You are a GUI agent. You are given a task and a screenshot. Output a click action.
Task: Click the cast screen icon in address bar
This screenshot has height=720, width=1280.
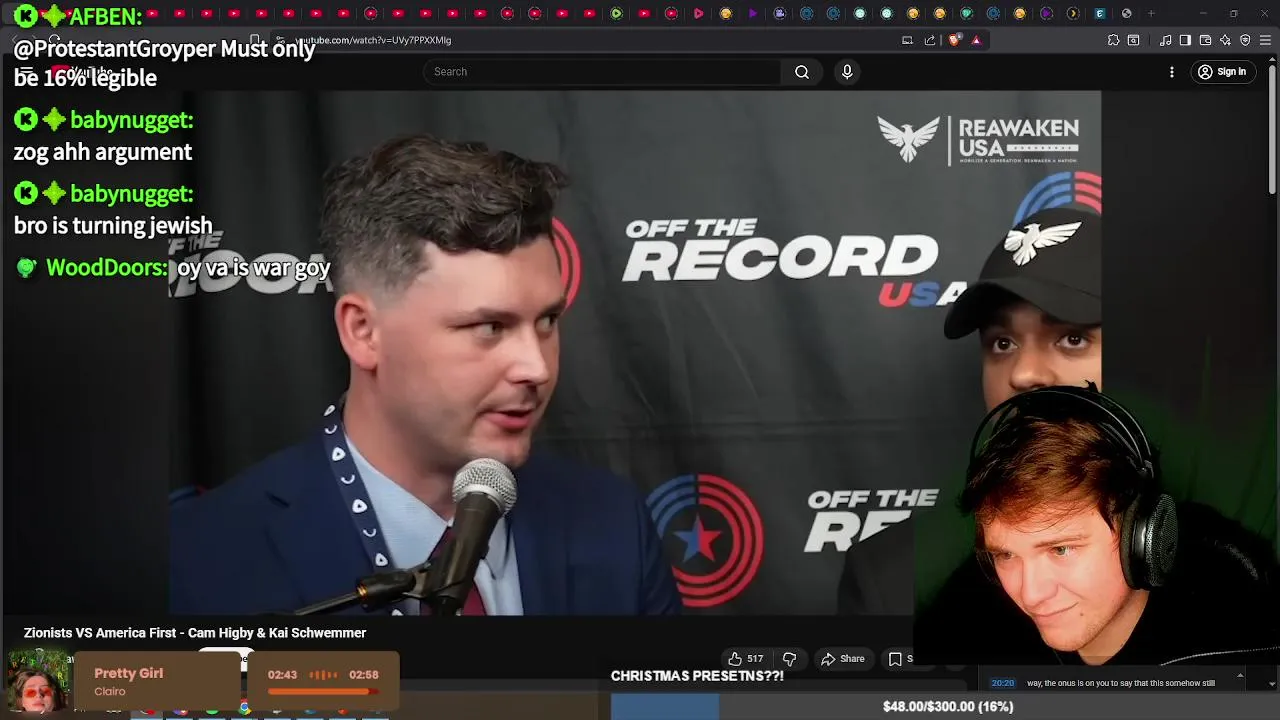pyautogui.click(x=907, y=40)
